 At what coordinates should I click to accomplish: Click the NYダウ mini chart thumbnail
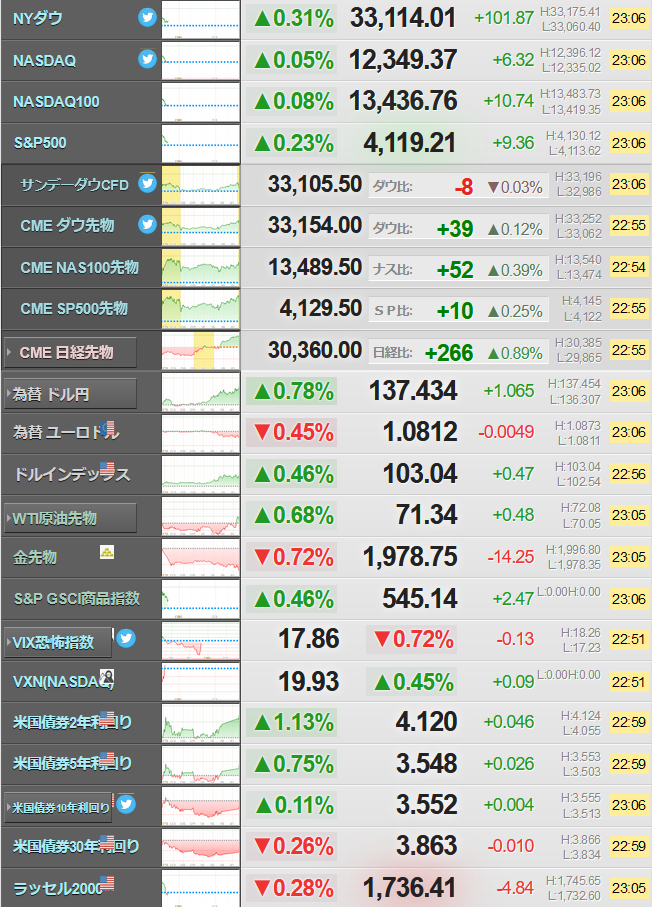coord(201,20)
